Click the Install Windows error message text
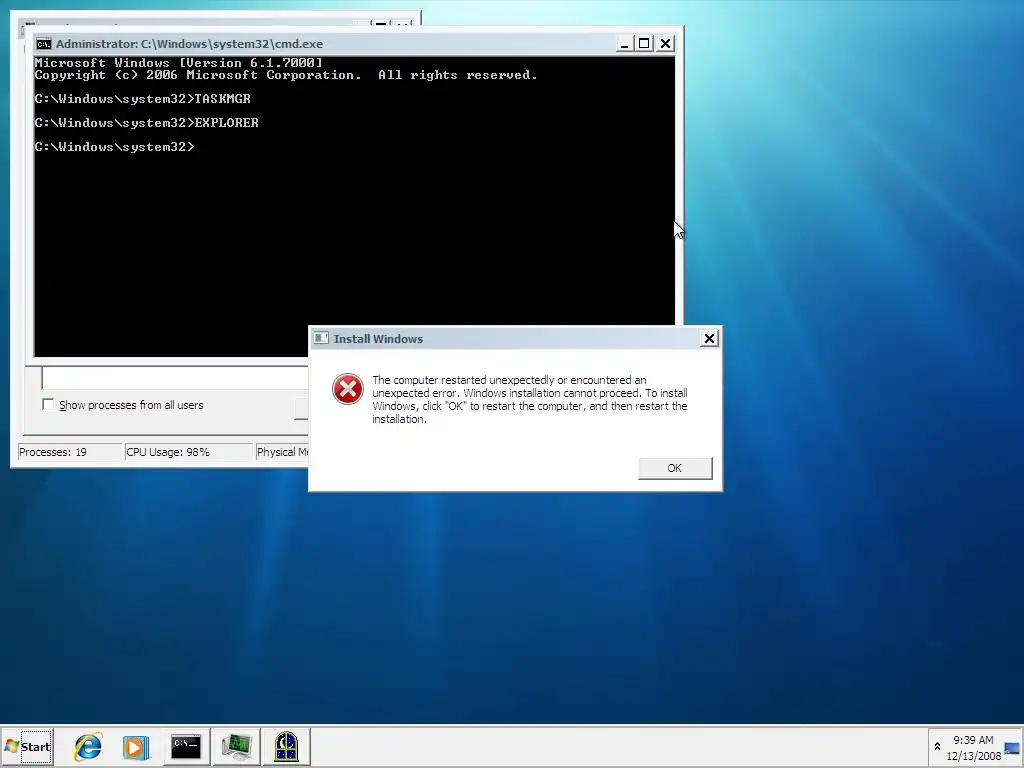Viewport: 1024px width, 768px height. [x=530, y=399]
